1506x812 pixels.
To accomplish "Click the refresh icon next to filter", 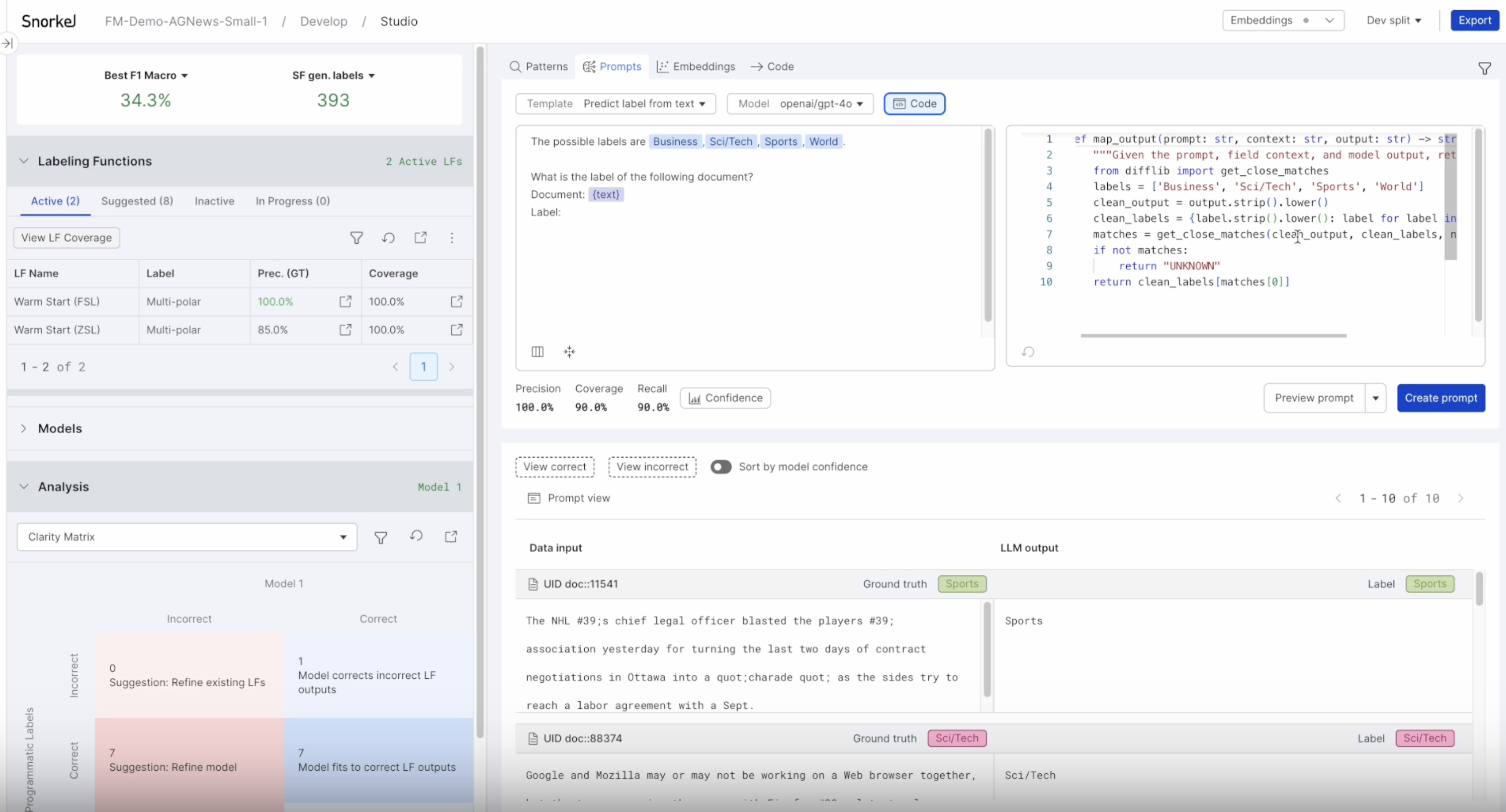I will tap(388, 238).
